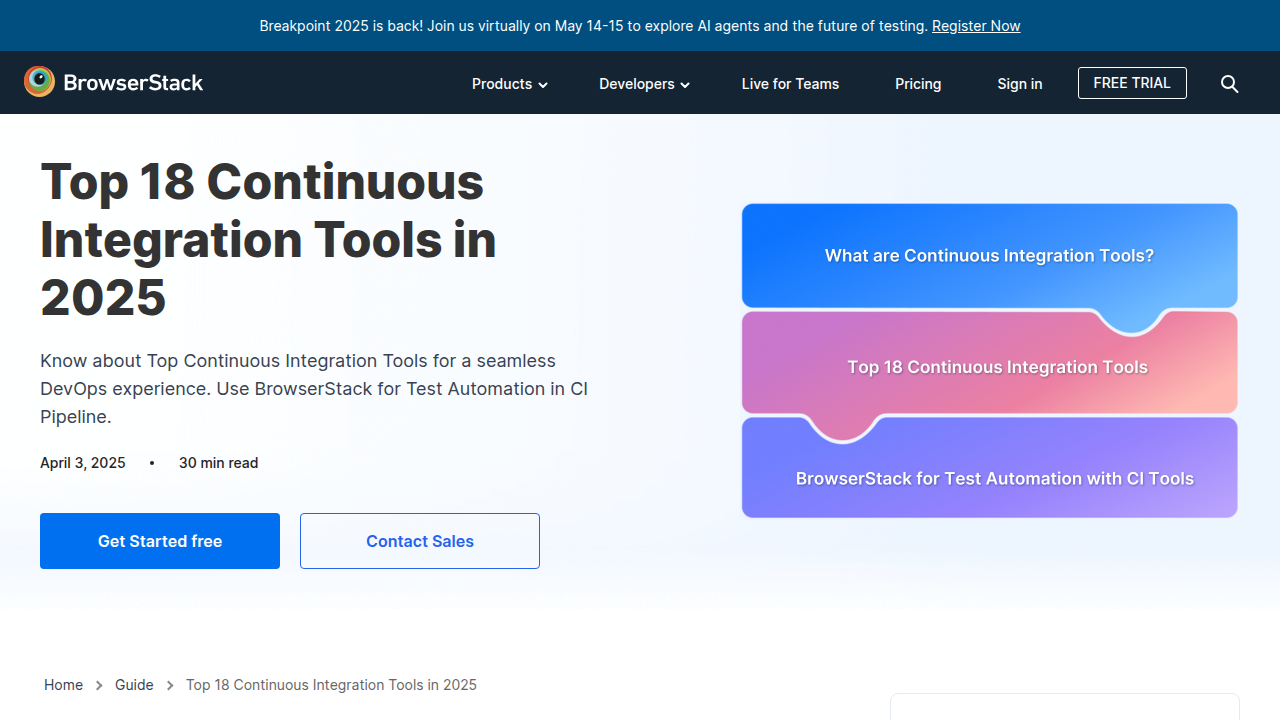Expand the Products dropdown menu

click(510, 84)
